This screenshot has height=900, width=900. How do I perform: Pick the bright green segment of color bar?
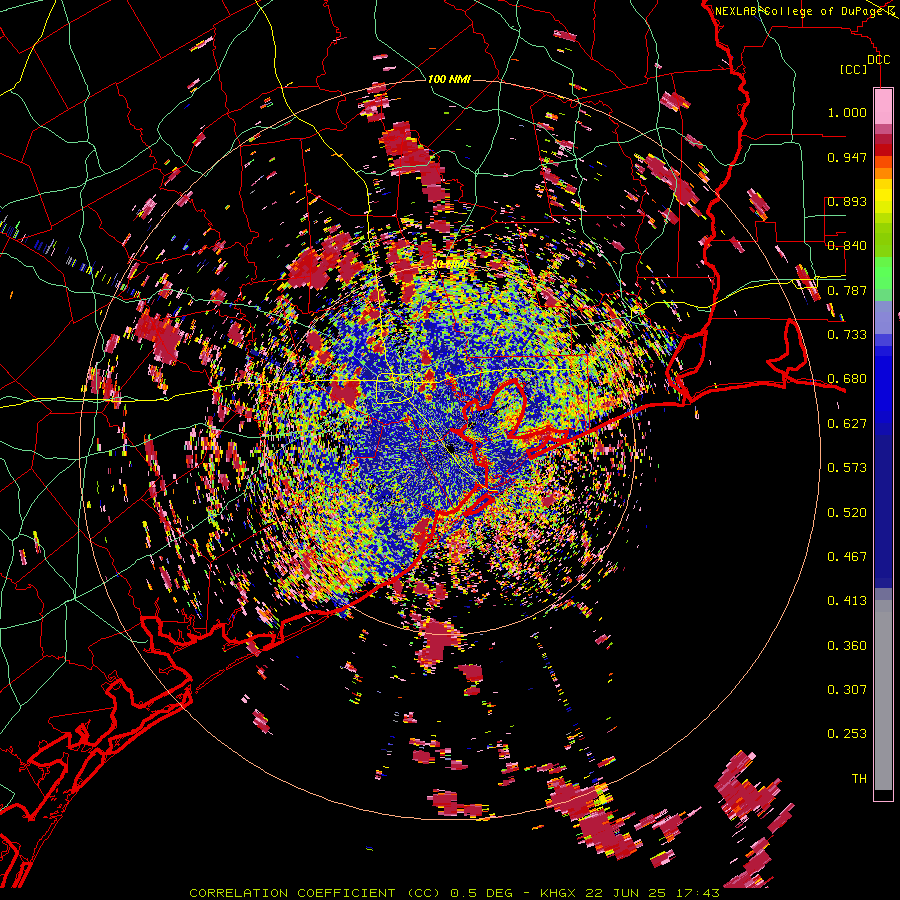tap(883, 271)
